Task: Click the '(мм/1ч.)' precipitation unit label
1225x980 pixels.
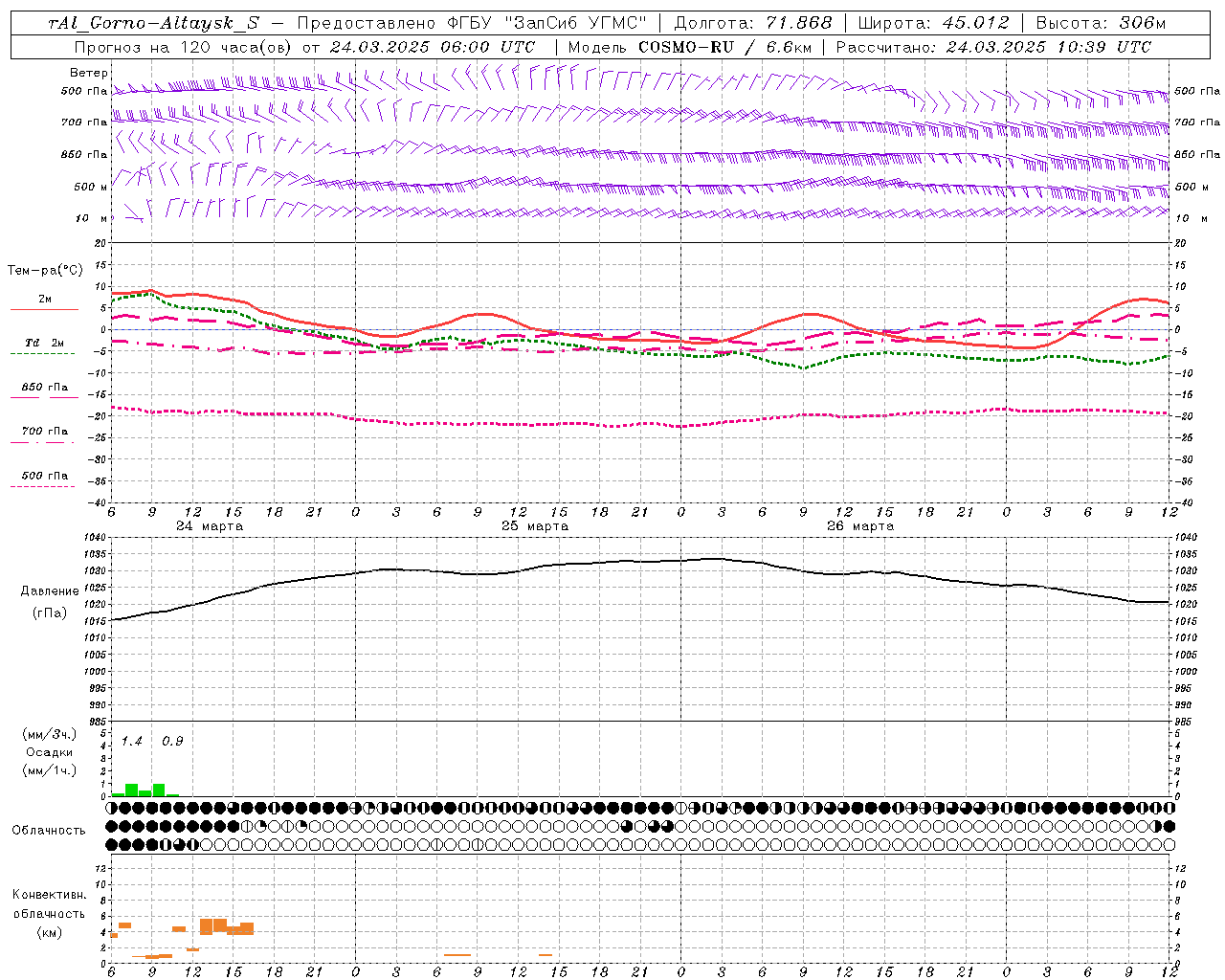Action: tap(49, 770)
